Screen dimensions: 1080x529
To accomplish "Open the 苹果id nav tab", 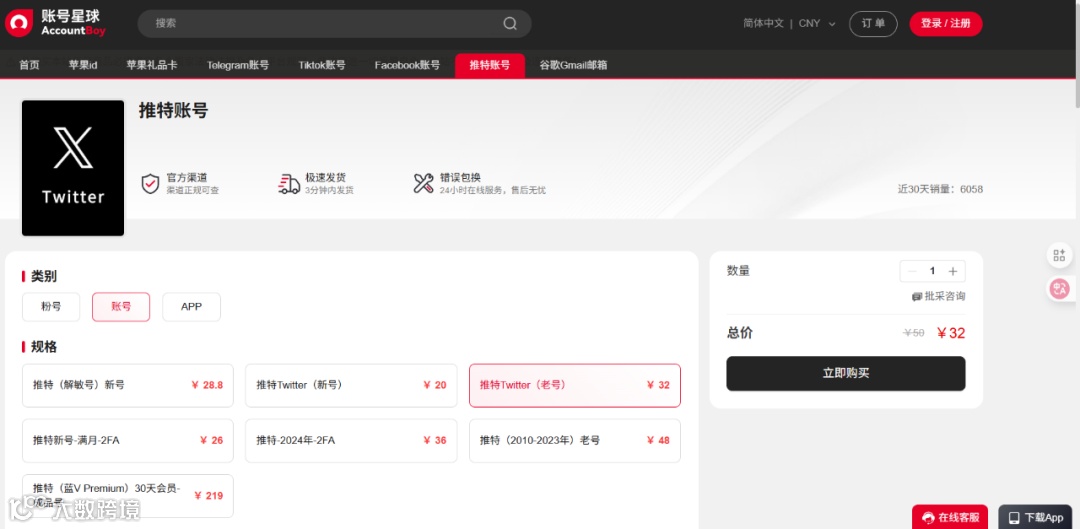I will tap(83, 65).
